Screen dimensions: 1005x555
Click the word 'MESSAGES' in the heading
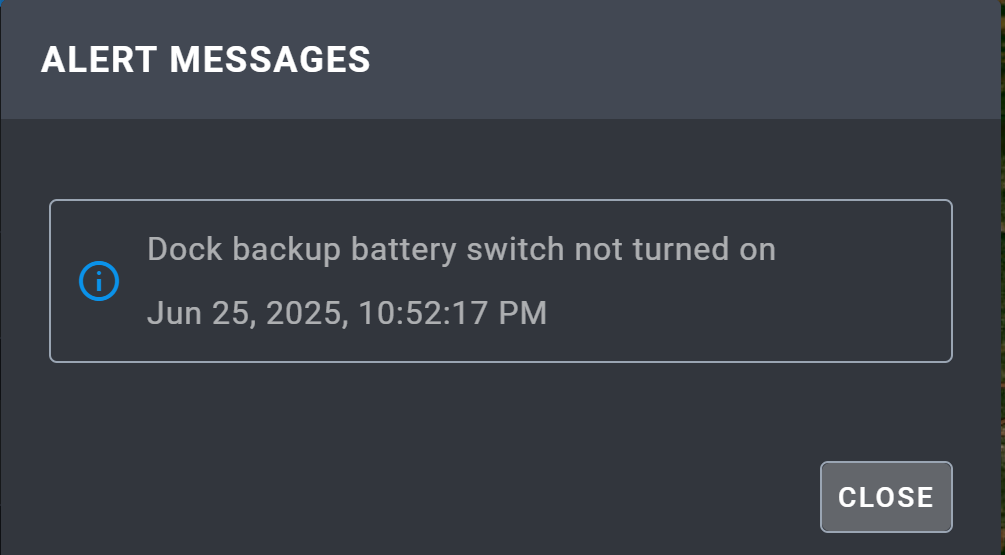click(270, 60)
